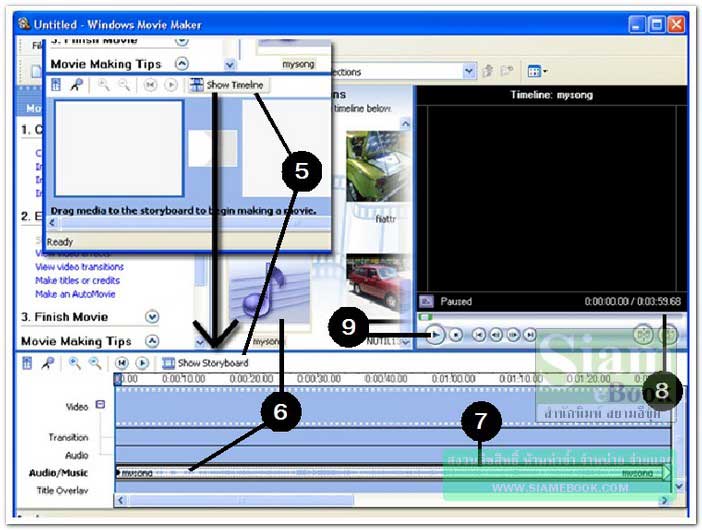
Task: Click the Paused status text
Action: click(456, 301)
